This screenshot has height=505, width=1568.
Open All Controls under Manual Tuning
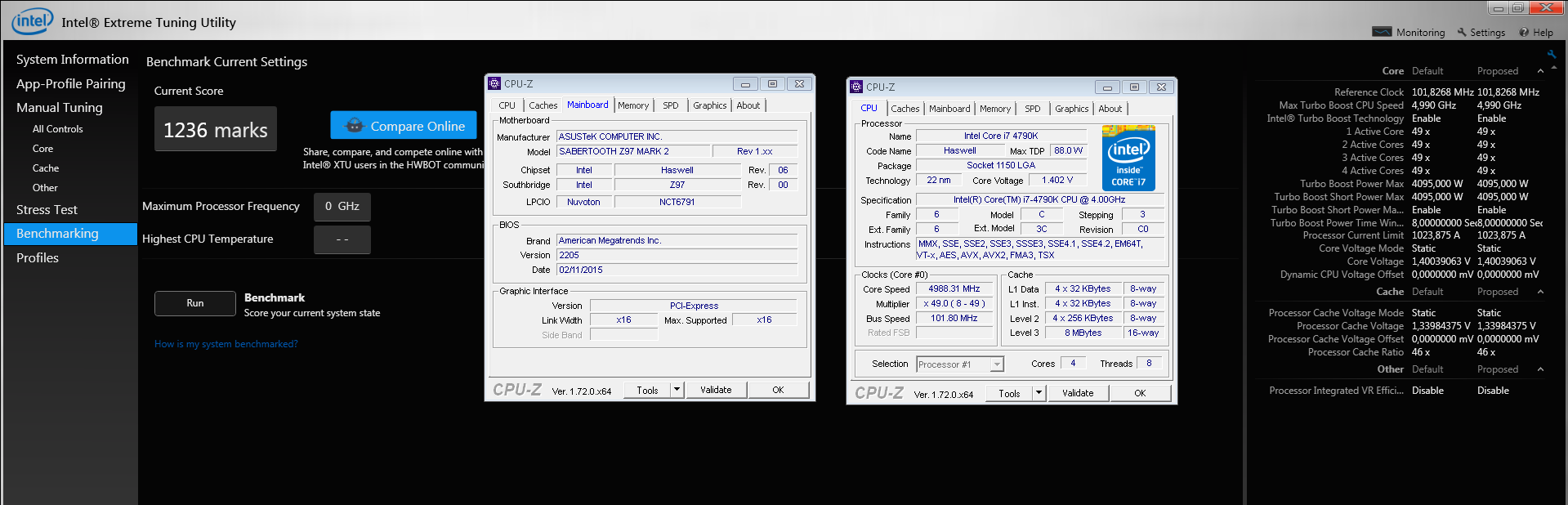tap(57, 129)
